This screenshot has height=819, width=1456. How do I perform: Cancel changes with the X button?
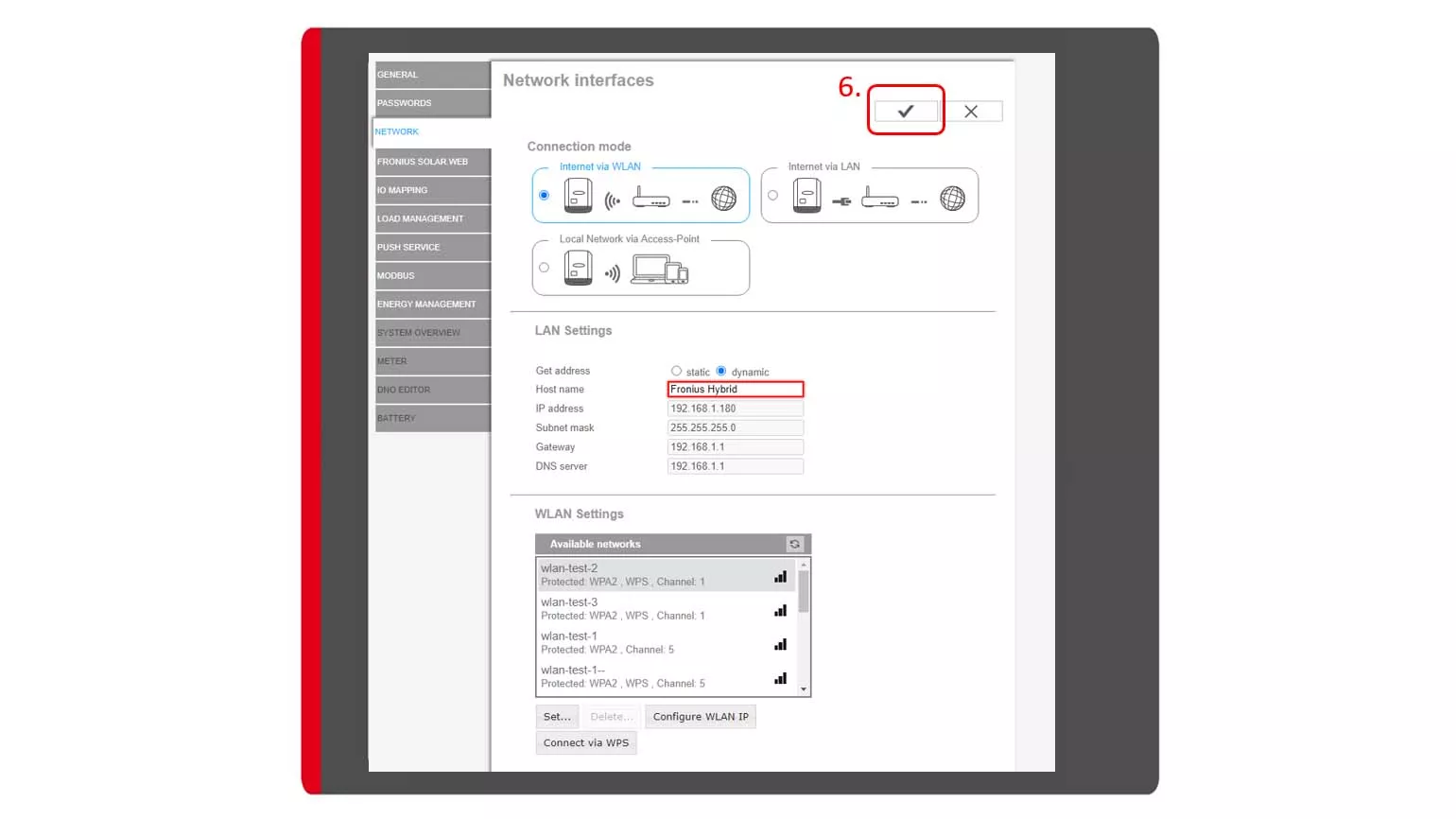971,112
